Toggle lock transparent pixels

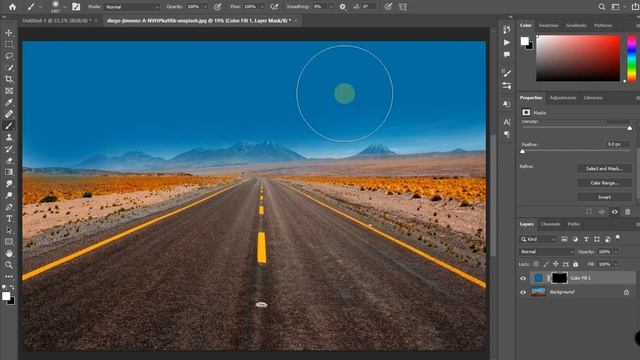(x=536, y=264)
